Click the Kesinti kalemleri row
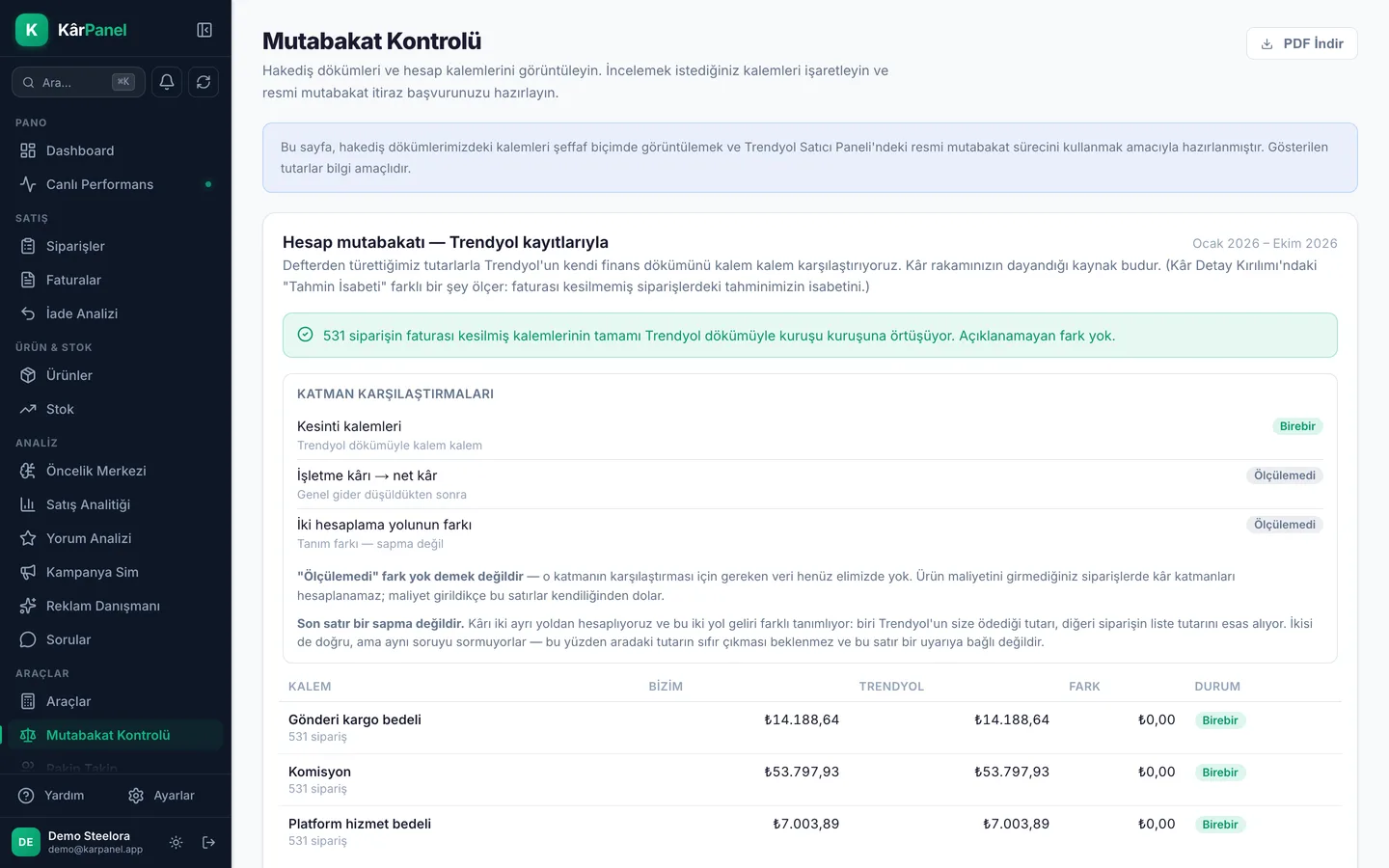This screenshot has height=868, width=1389. pos(810,435)
